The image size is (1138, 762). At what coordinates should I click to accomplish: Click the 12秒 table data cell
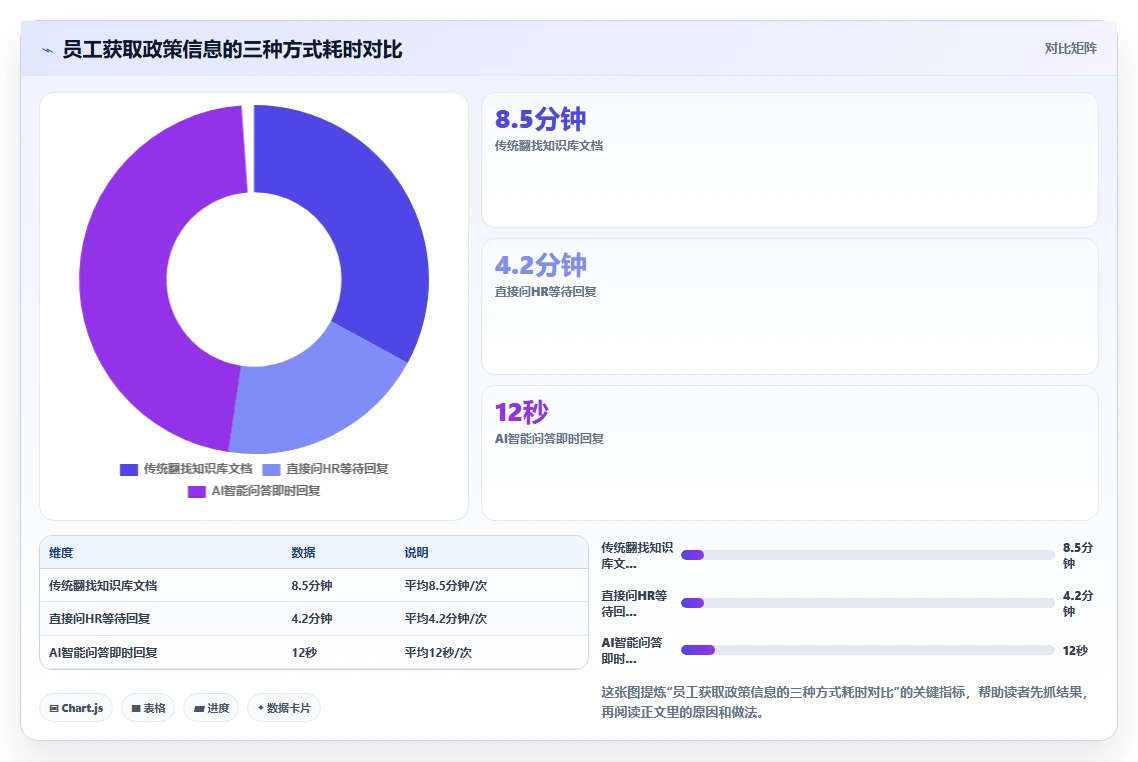click(x=304, y=653)
